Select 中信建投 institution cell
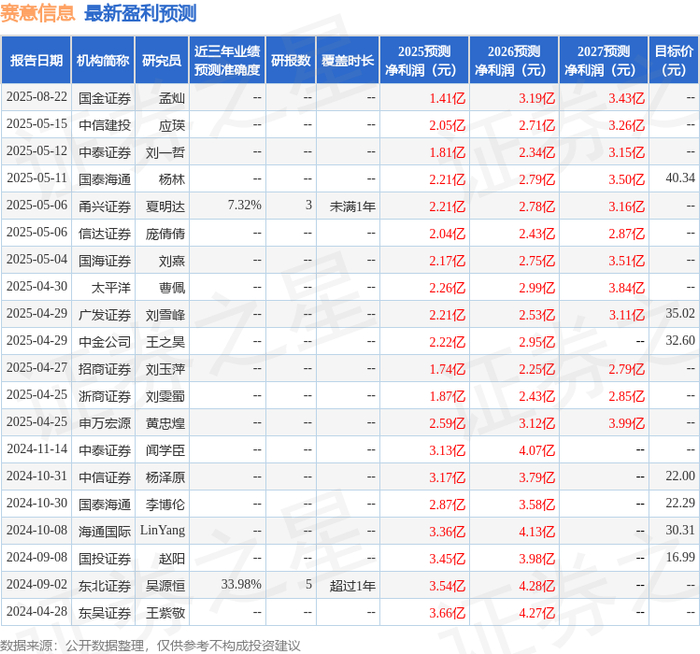 point(104,125)
